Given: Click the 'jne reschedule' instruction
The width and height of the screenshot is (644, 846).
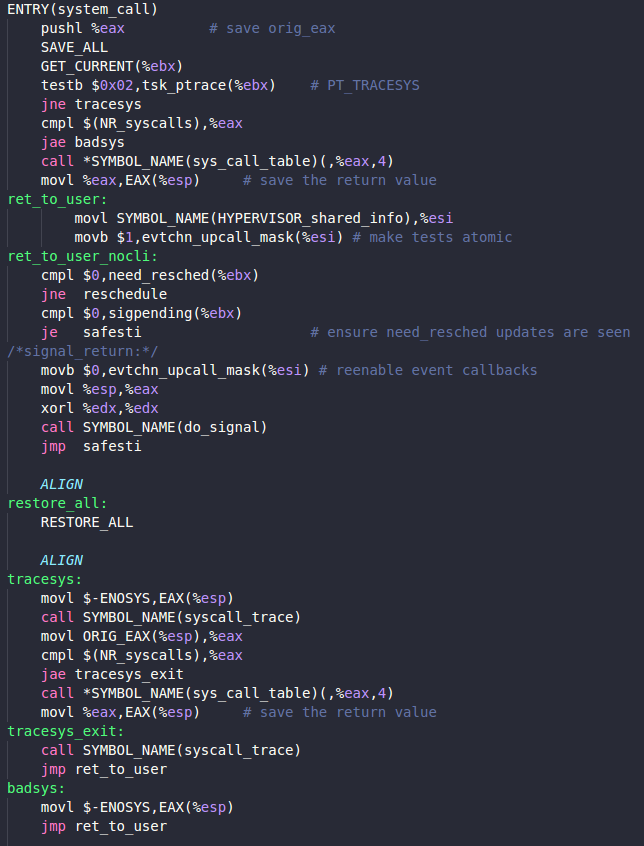Looking at the screenshot, I should point(104,294).
